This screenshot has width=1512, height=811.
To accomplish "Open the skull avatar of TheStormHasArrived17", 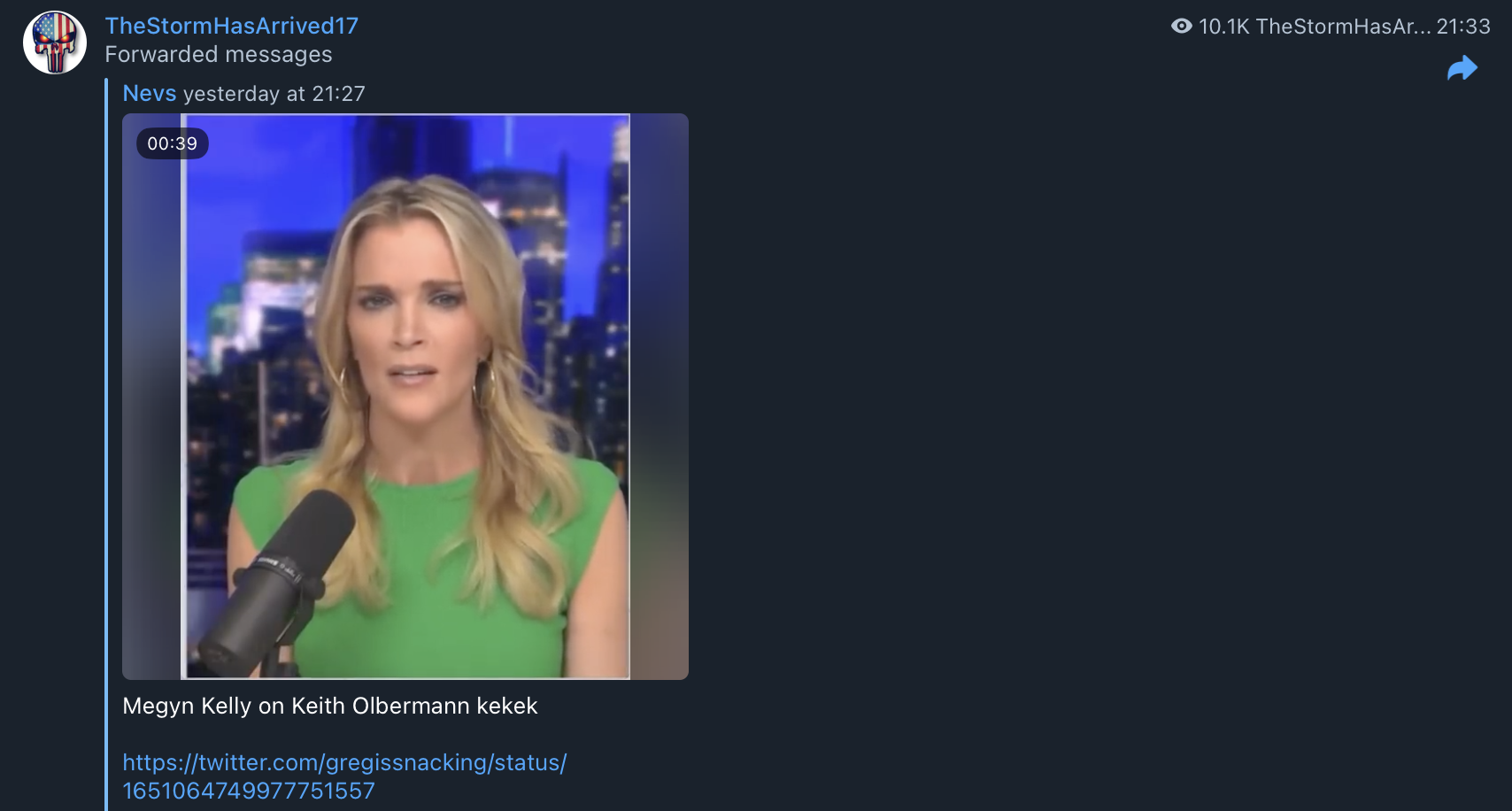I will (x=55, y=42).
